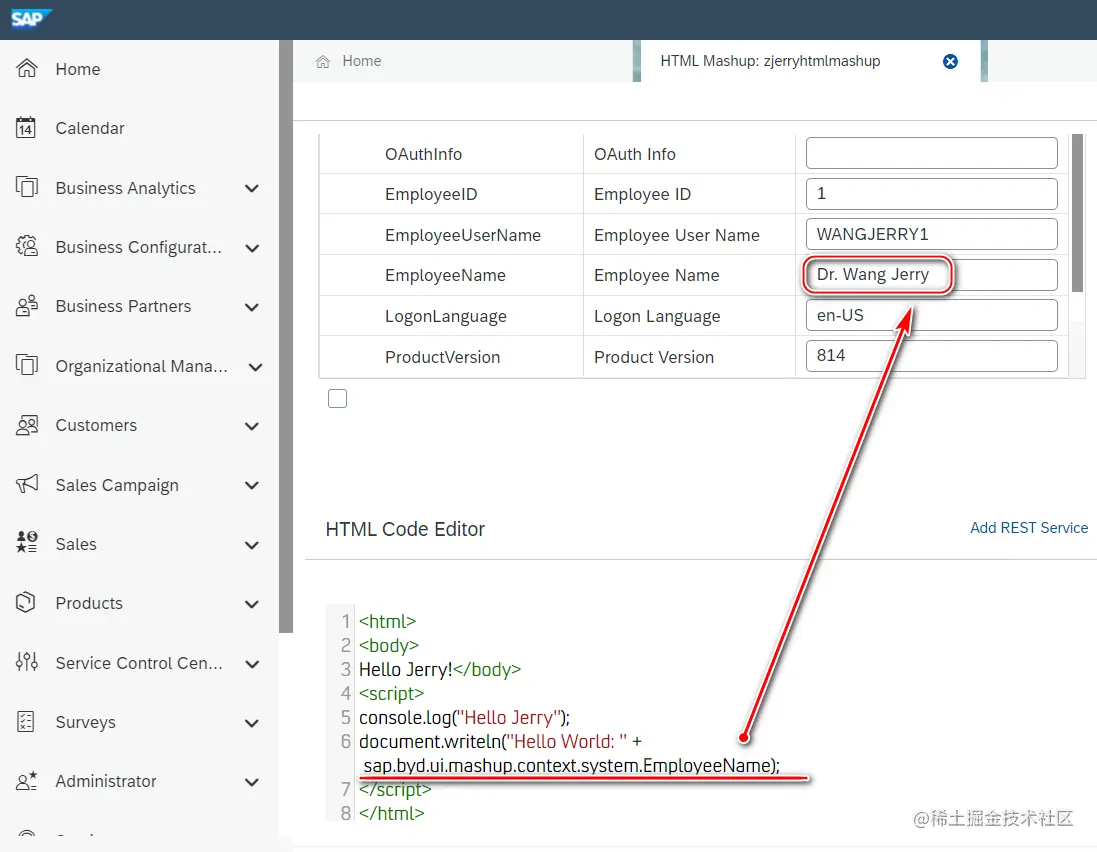This screenshot has width=1097, height=852.
Task: Click the Administrator user-star icon
Action: [27, 781]
